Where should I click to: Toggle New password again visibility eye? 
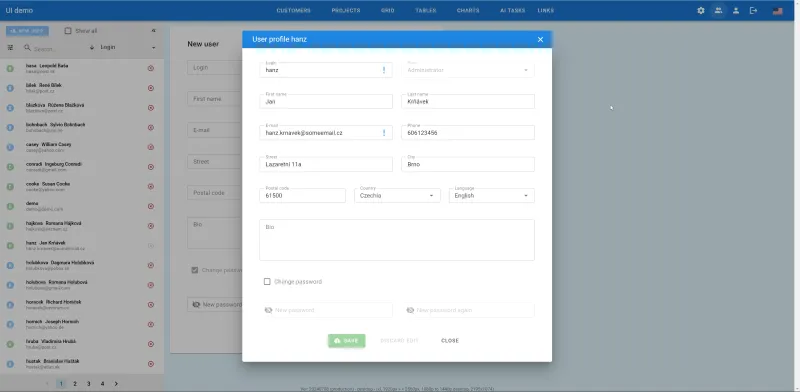pos(410,310)
